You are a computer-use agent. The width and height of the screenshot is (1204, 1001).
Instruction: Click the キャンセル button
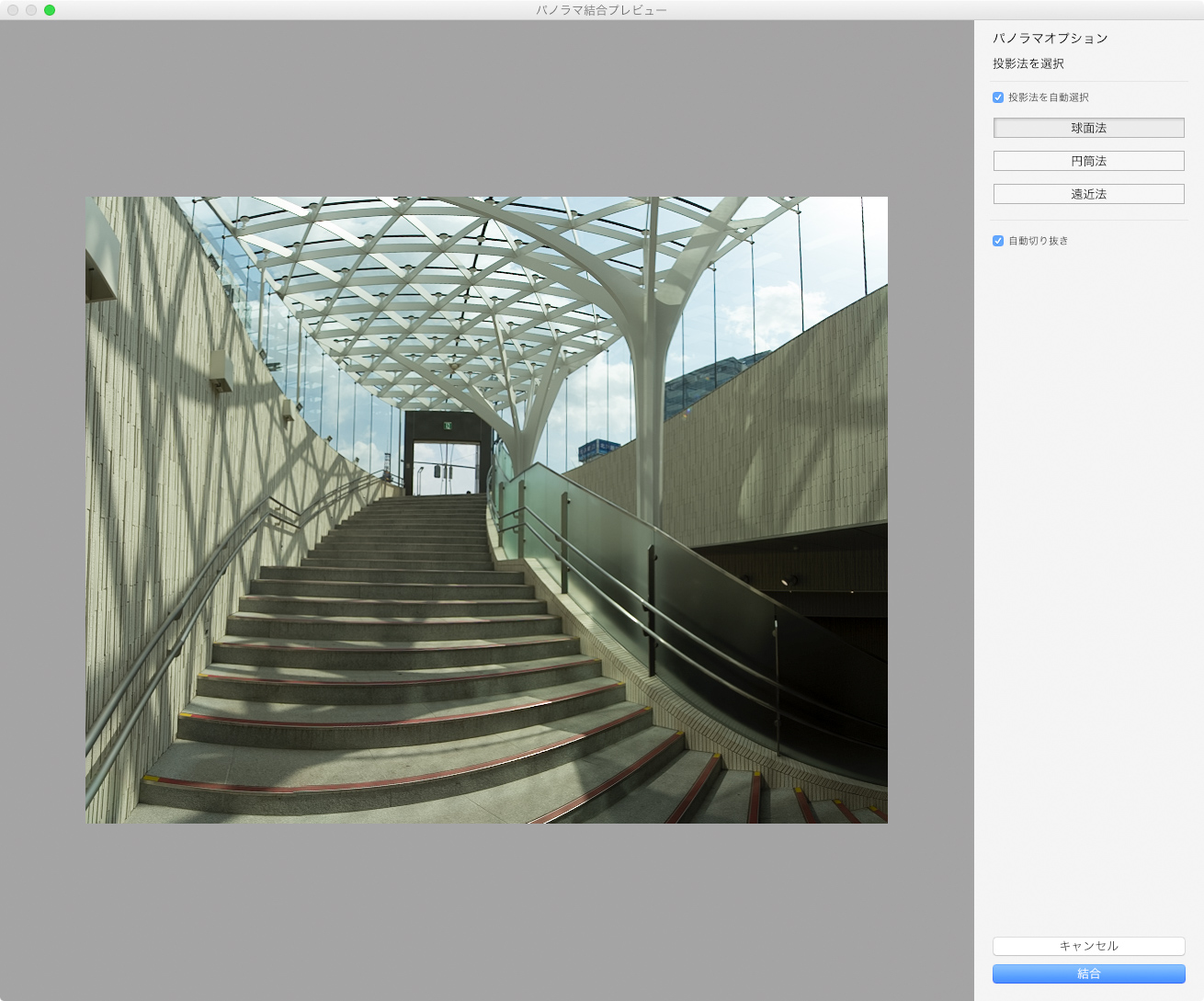point(1089,946)
